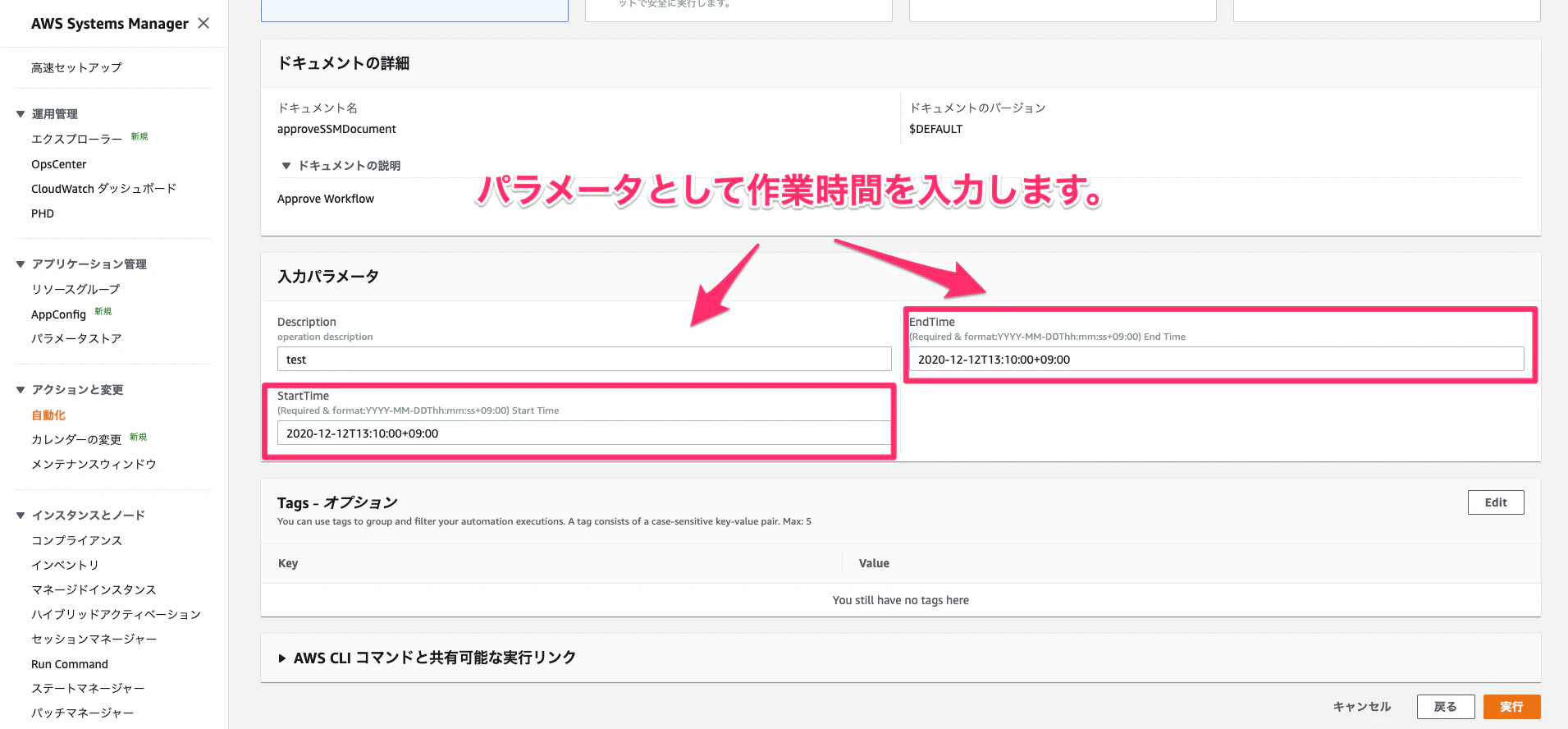
Task: Open 高速セットアップ in sidebar
Action: point(76,67)
